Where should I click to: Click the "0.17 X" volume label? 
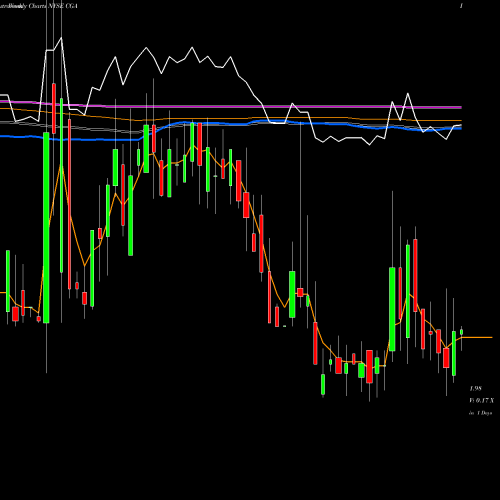tap(484, 400)
